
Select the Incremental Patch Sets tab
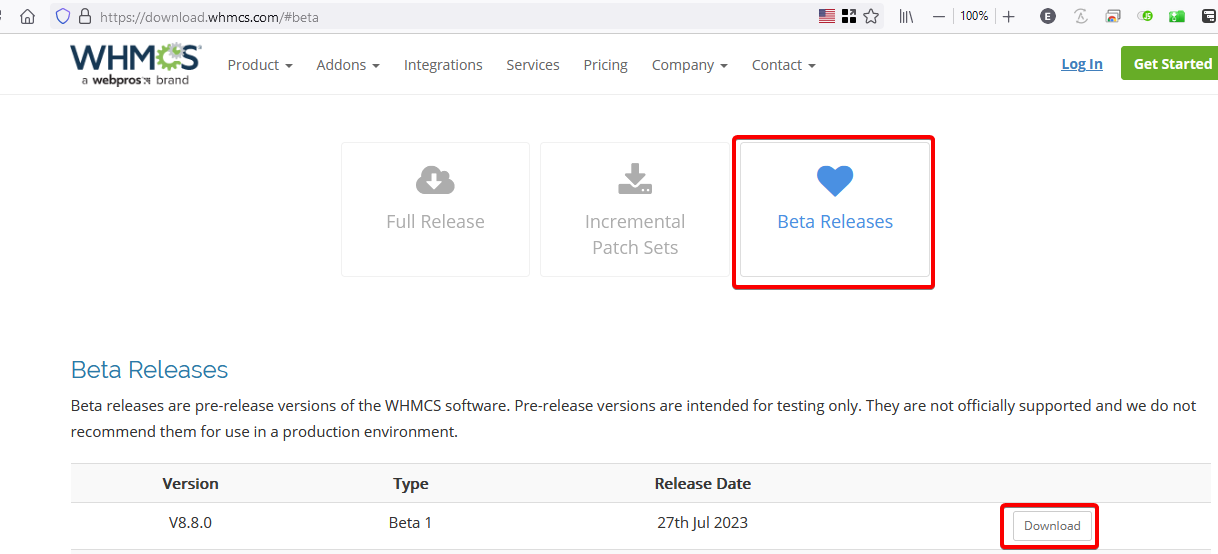(x=635, y=209)
